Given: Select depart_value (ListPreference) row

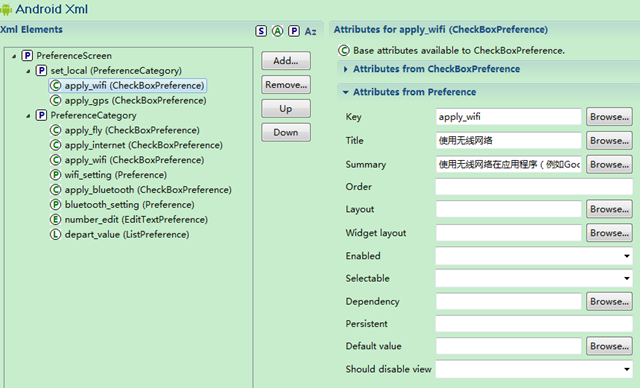Looking at the screenshot, I should (x=127, y=235).
